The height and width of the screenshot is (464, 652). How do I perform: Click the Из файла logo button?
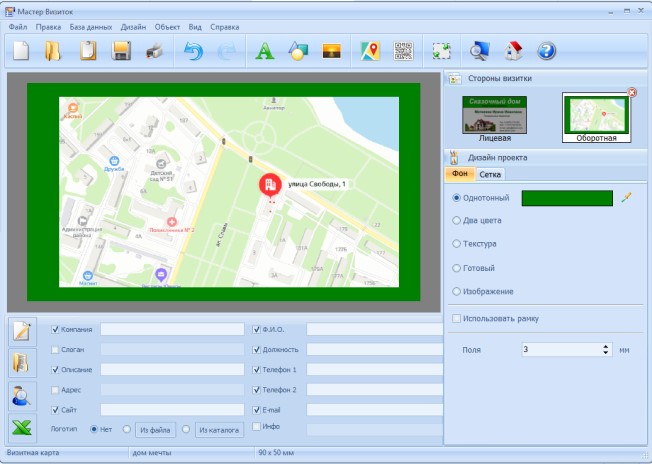[155, 430]
